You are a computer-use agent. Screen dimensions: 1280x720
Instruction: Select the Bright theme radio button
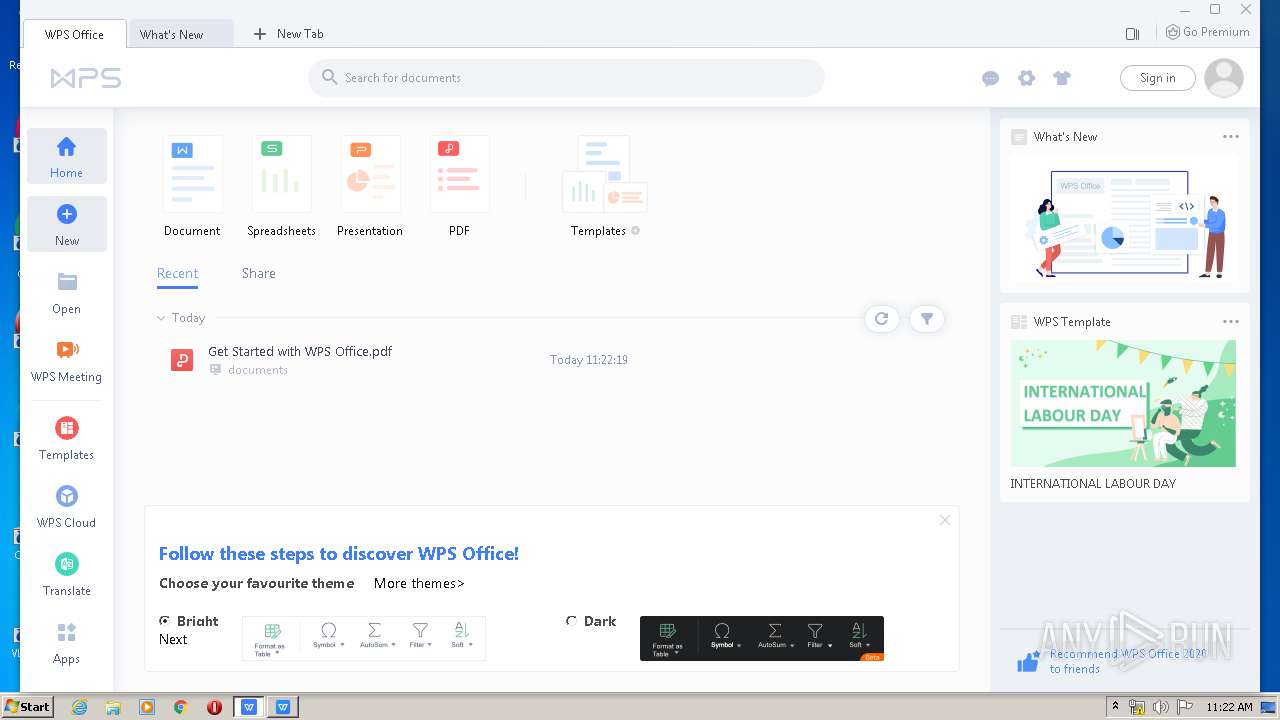(x=165, y=621)
